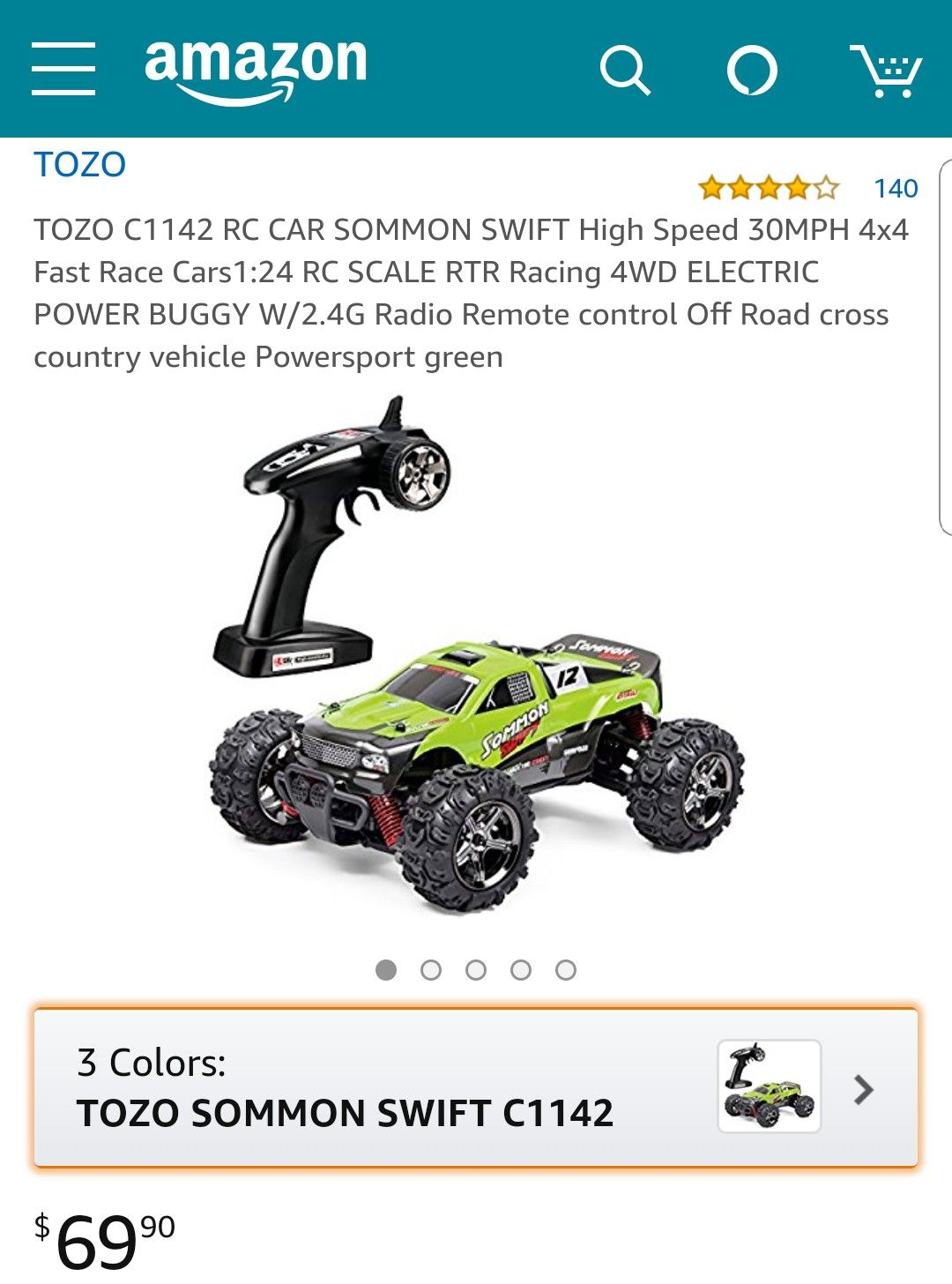Click the star rating icons
Screen dimensions: 952x1284
coord(769,188)
